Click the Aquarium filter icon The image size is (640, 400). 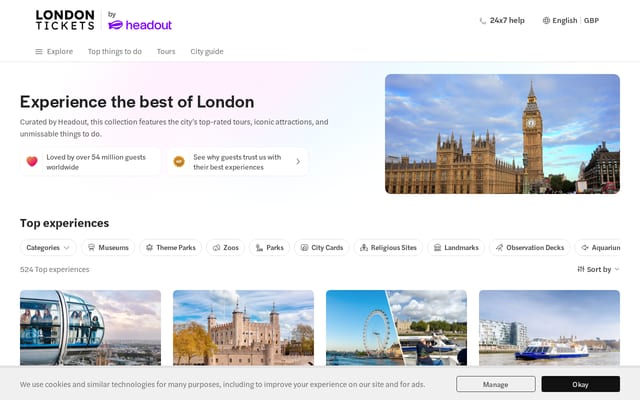pos(584,247)
